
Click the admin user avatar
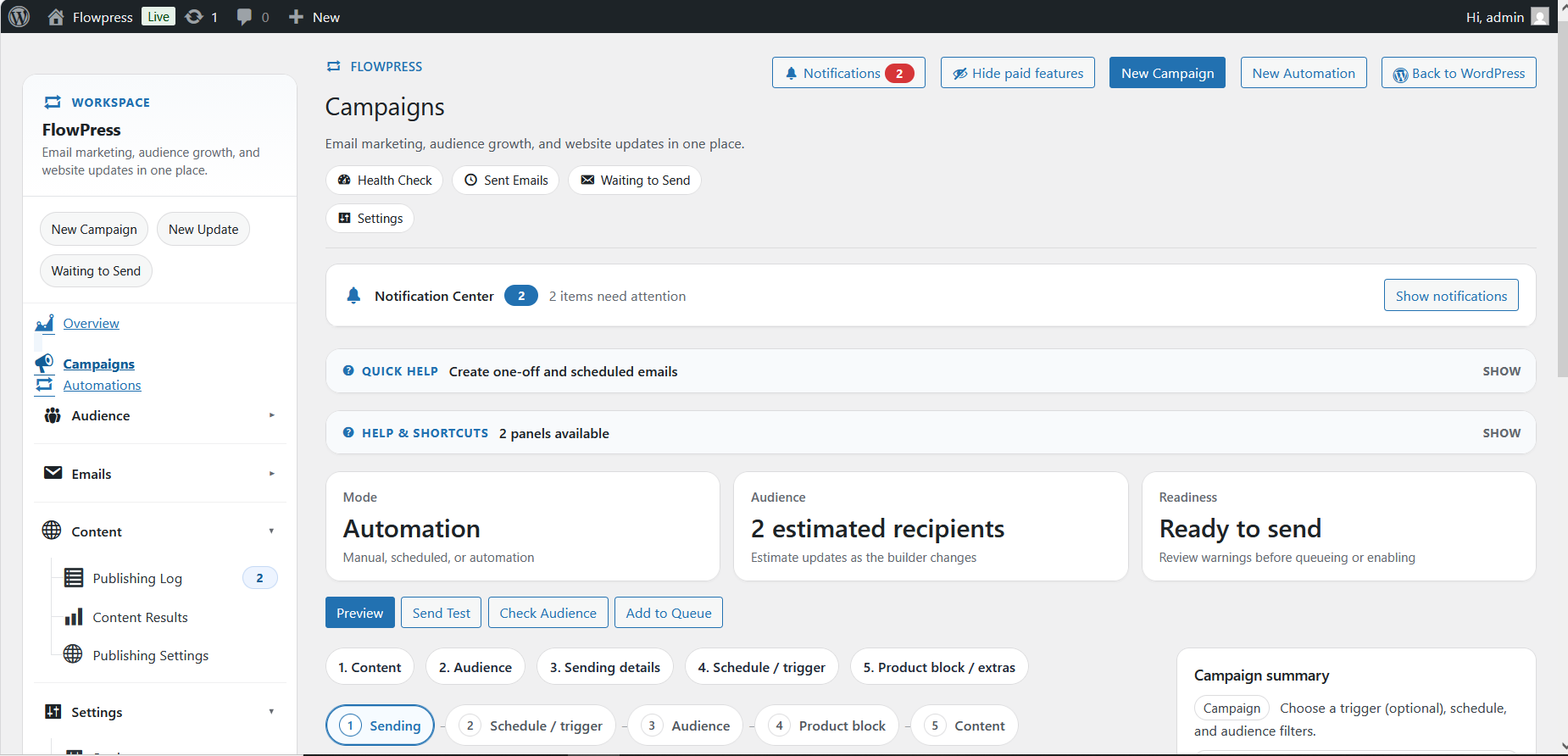[1540, 17]
